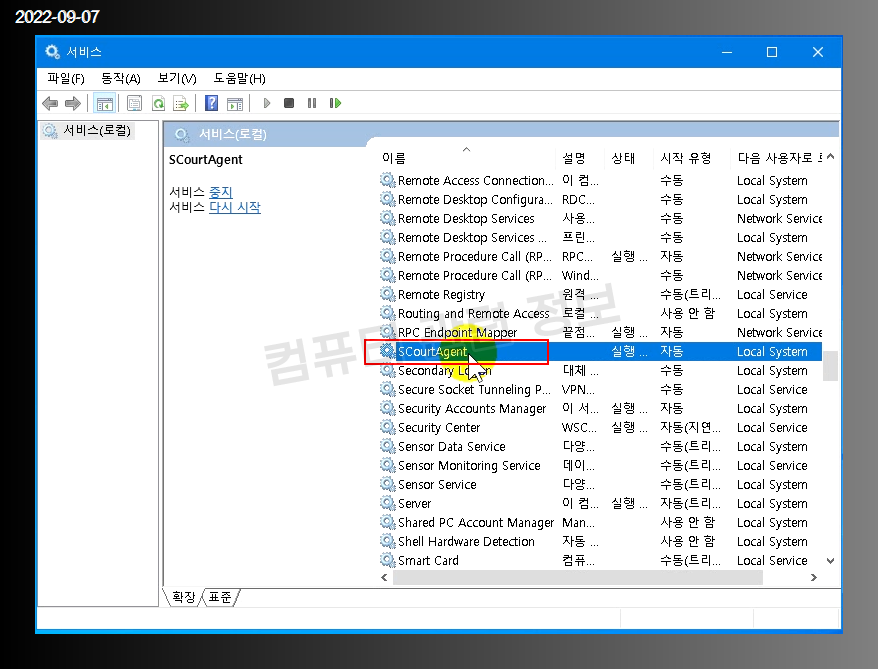Switch to the 확장 tab
Screen dimensions: 878x669
click(184, 597)
